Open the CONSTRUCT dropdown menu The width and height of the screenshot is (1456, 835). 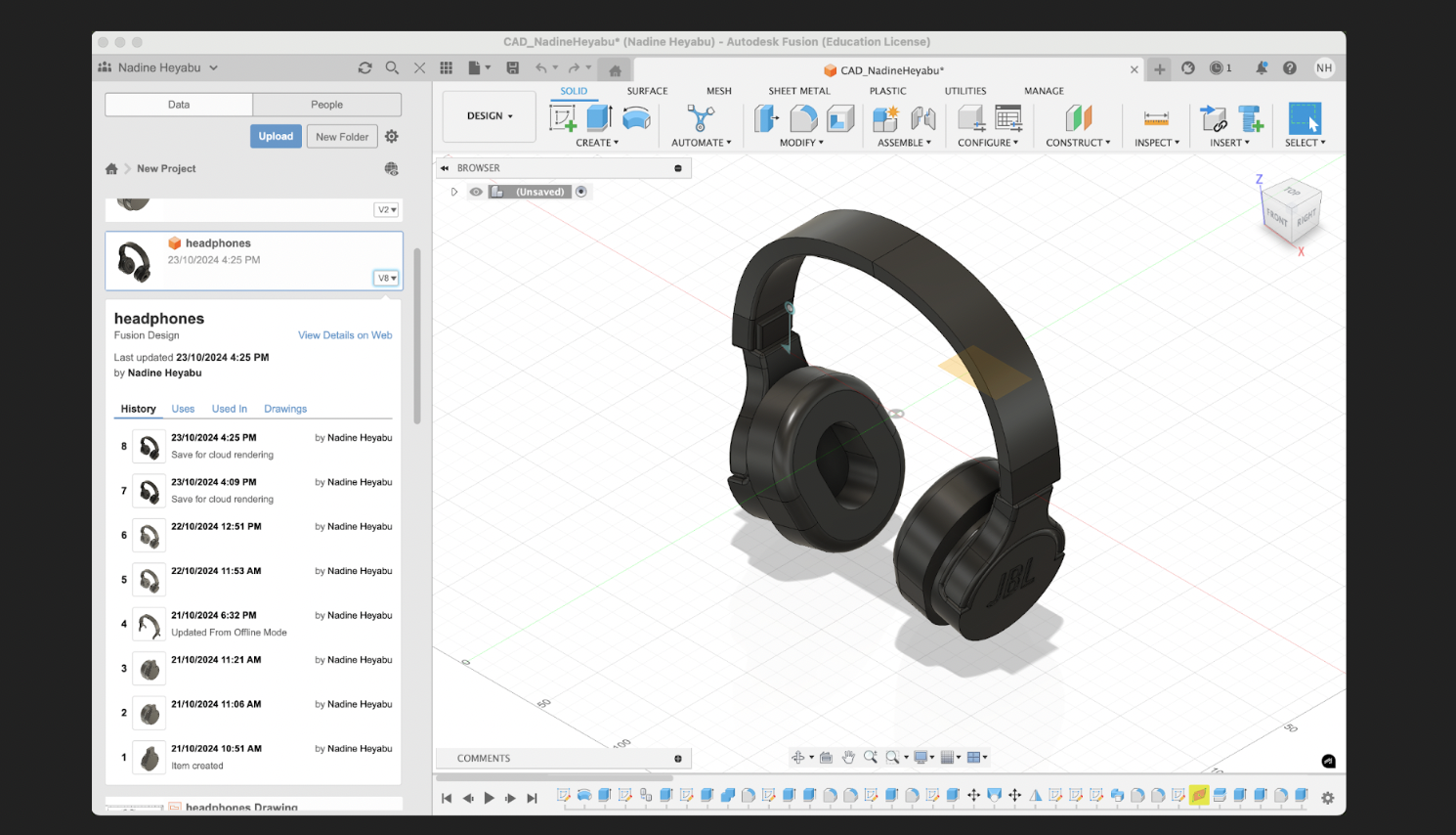tap(1078, 143)
